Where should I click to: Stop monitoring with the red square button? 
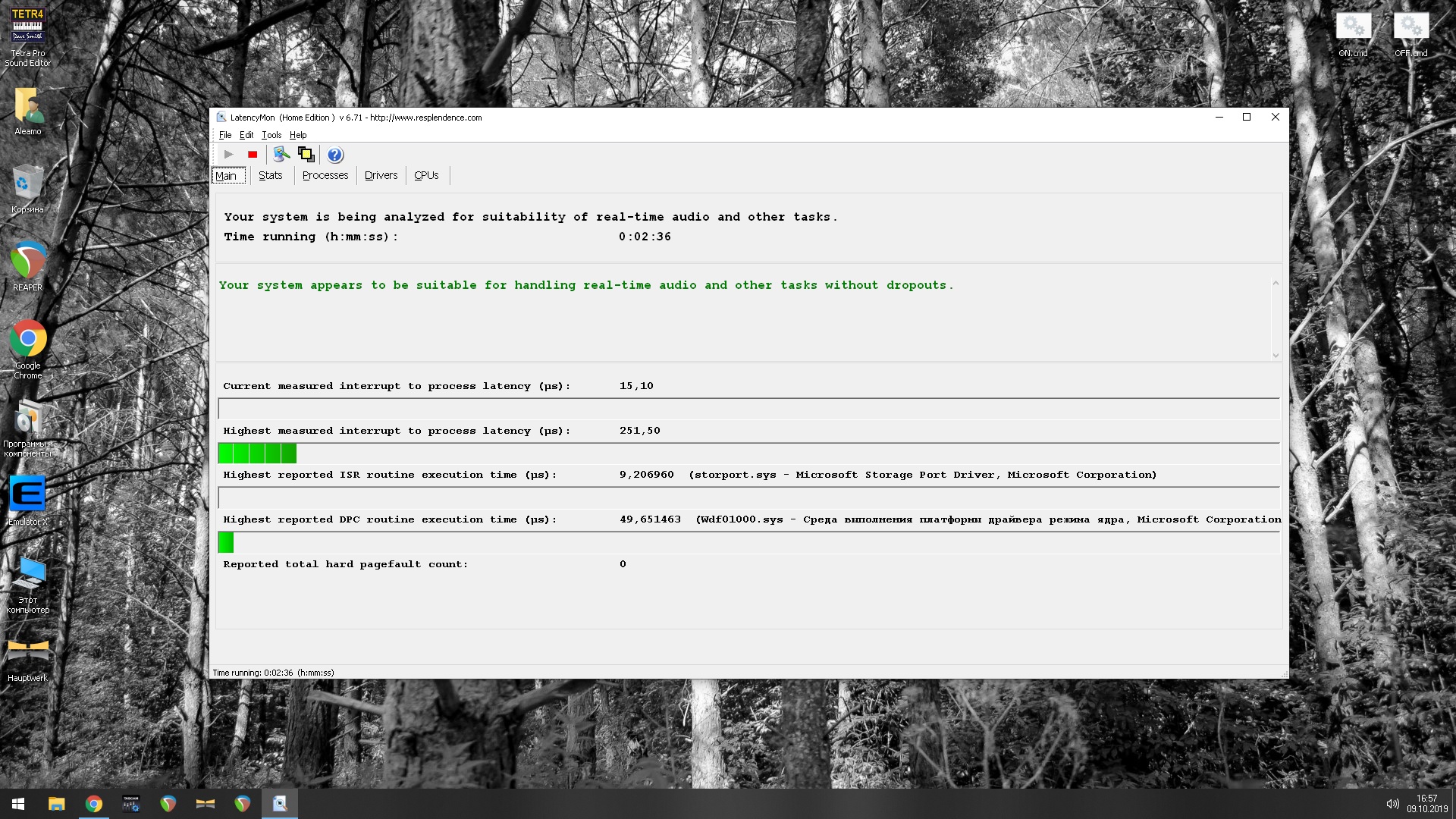coord(253,155)
